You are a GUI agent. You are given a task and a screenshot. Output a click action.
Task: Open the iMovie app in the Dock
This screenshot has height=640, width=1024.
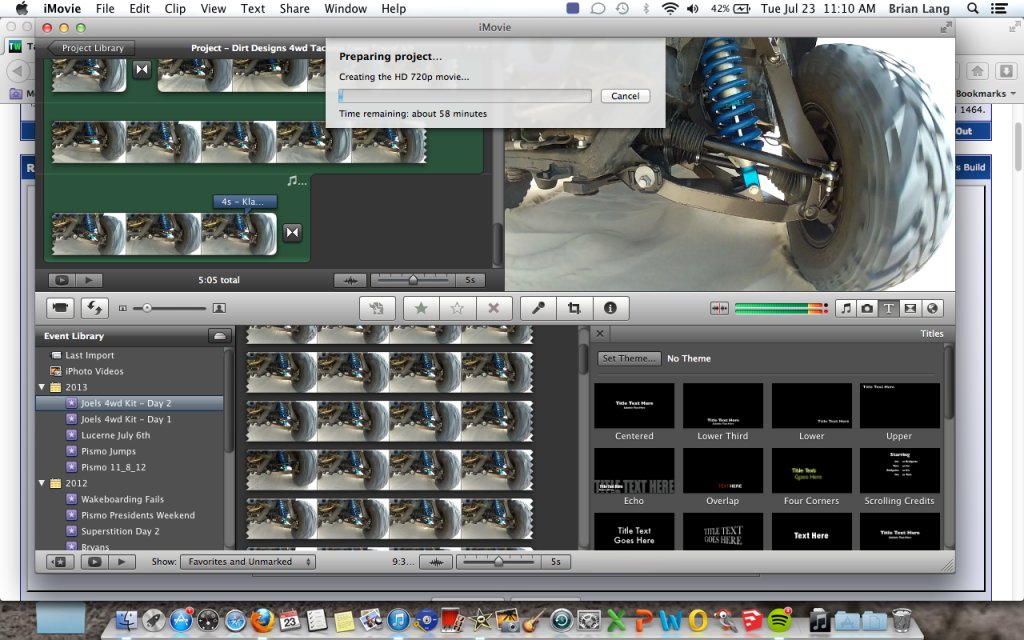(x=480, y=620)
